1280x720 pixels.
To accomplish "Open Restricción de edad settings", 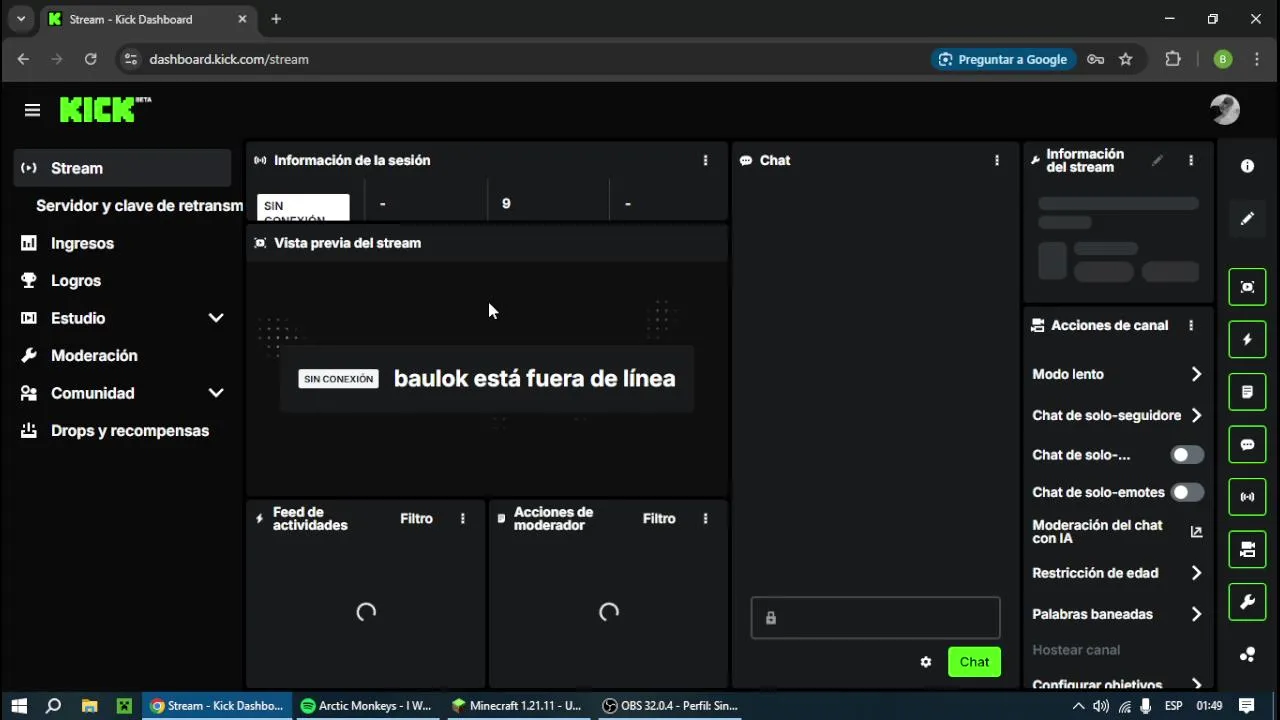I will [x=1117, y=573].
